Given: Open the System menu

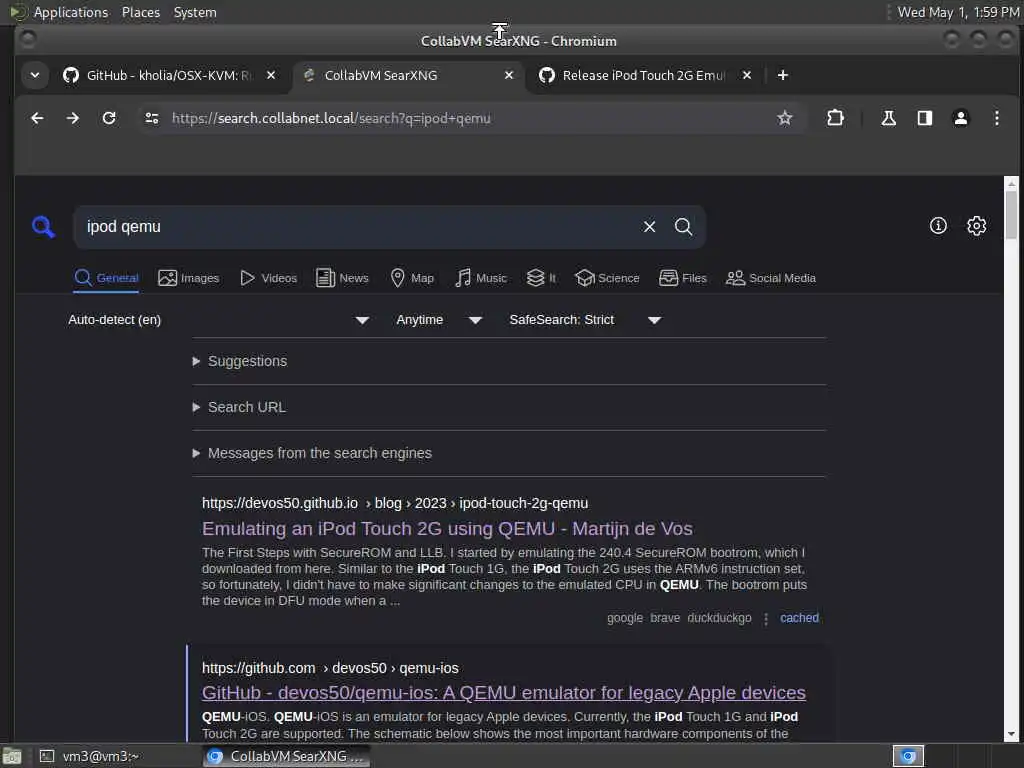Looking at the screenshot, I should pyautogui.click(x=195, y=12).
